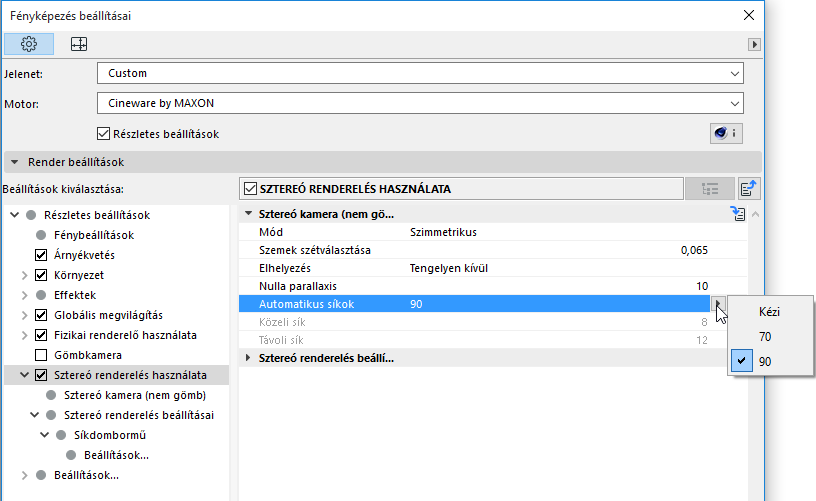This screenshot has width=816, height=501.
Task: Toggle Fizikai renderelő használata checkbox
Action: pyautogui.click(x=41, y=335)
